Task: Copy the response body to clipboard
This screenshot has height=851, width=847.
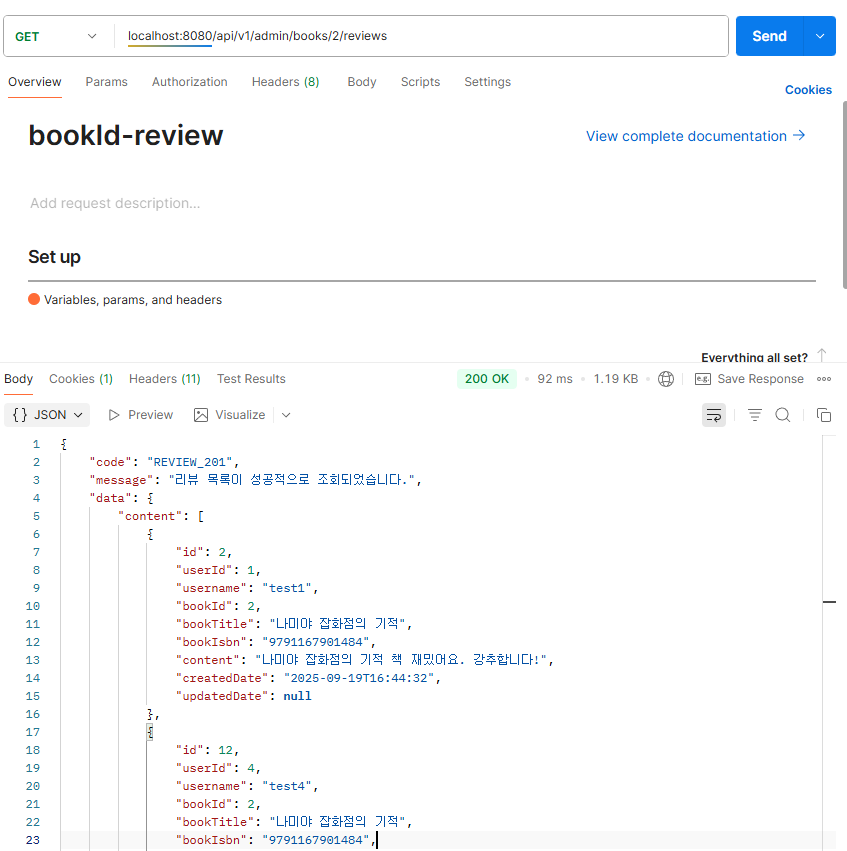Action: pyautogui.click(x=824, y=415)
